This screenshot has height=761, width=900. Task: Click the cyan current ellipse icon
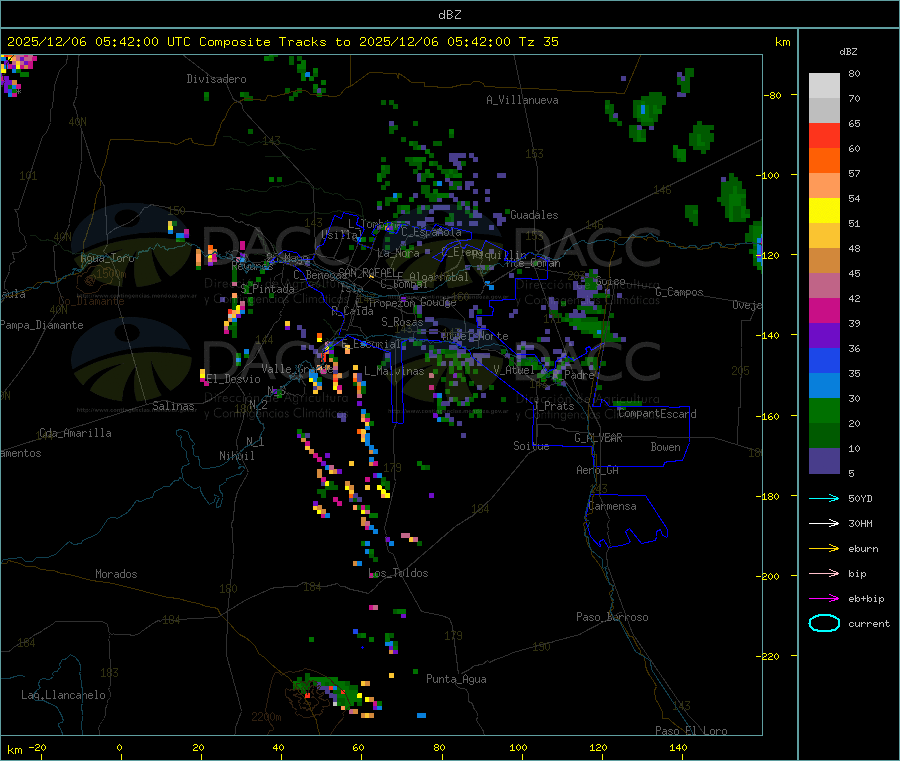pos(824,623)
